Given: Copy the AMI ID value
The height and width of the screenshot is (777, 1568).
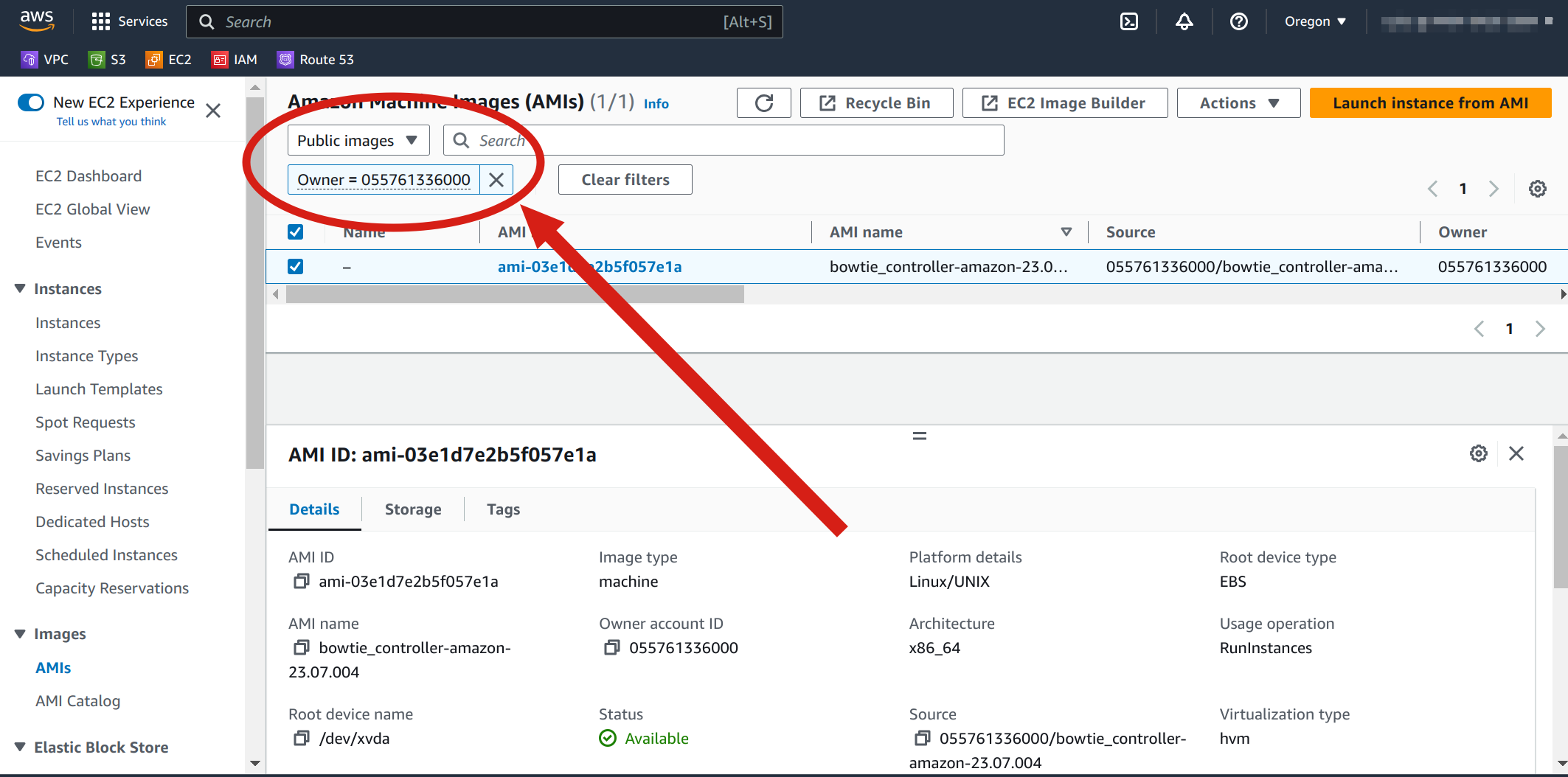Looking at the screenshot, I should 301,582.
